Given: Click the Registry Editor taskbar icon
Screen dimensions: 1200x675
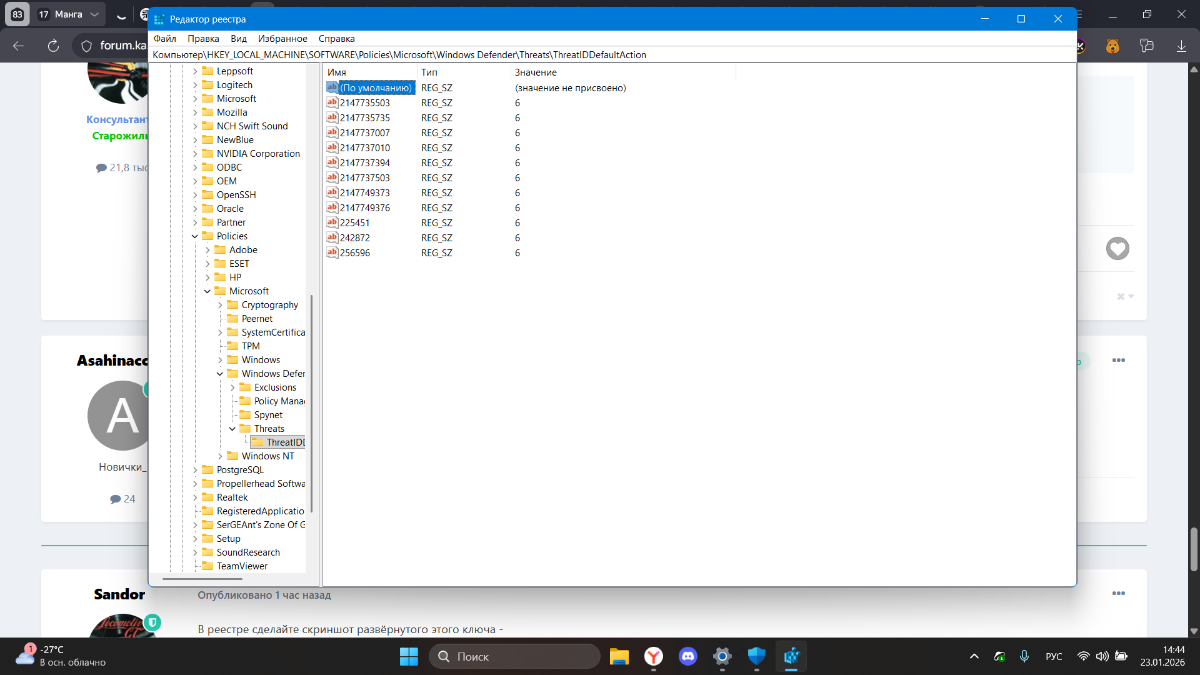Looking at the screenshot, I should click(791, 657).
